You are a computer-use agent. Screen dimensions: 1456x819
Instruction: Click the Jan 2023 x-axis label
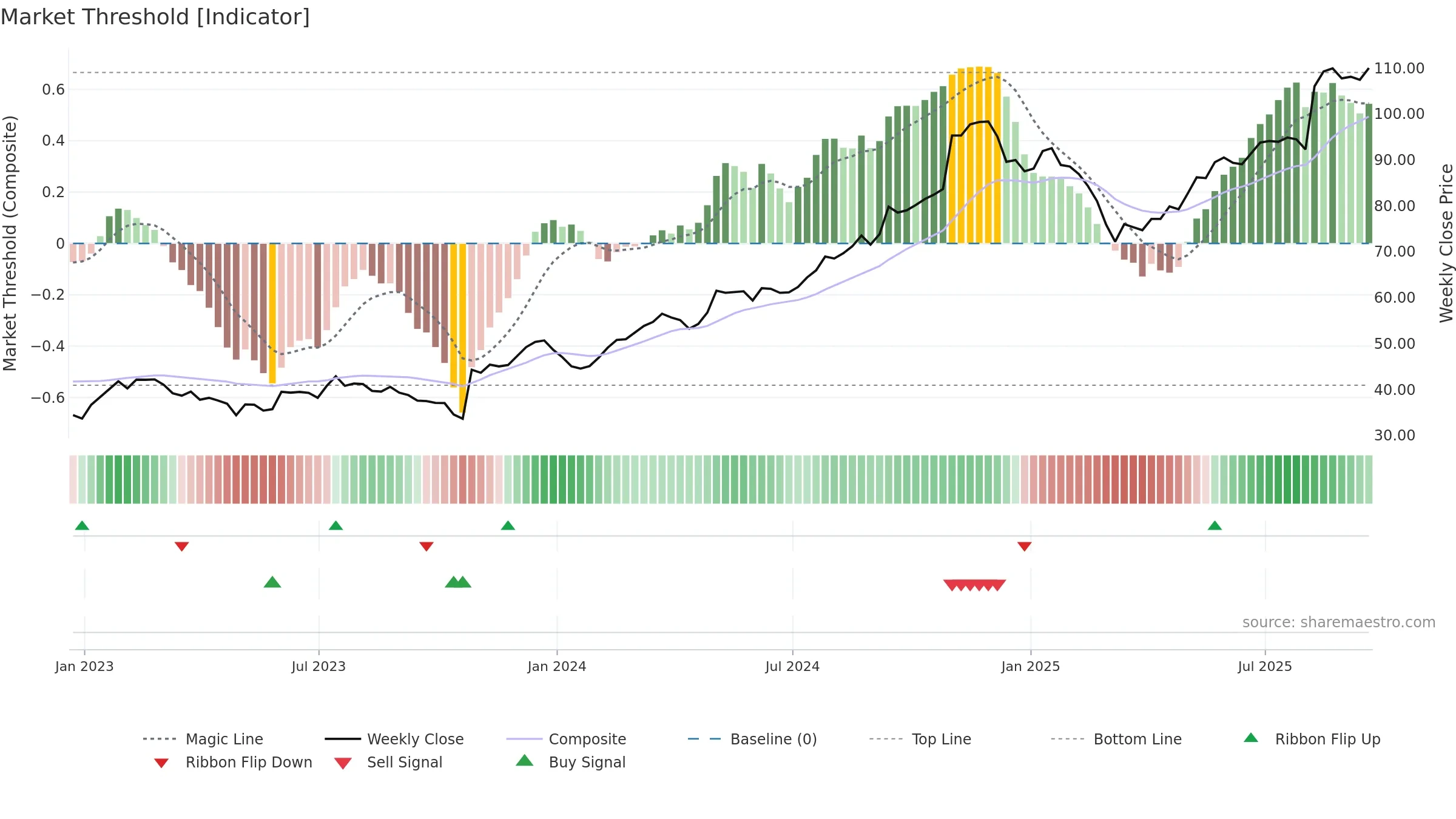pyautogui.click(x=84, y=666)
